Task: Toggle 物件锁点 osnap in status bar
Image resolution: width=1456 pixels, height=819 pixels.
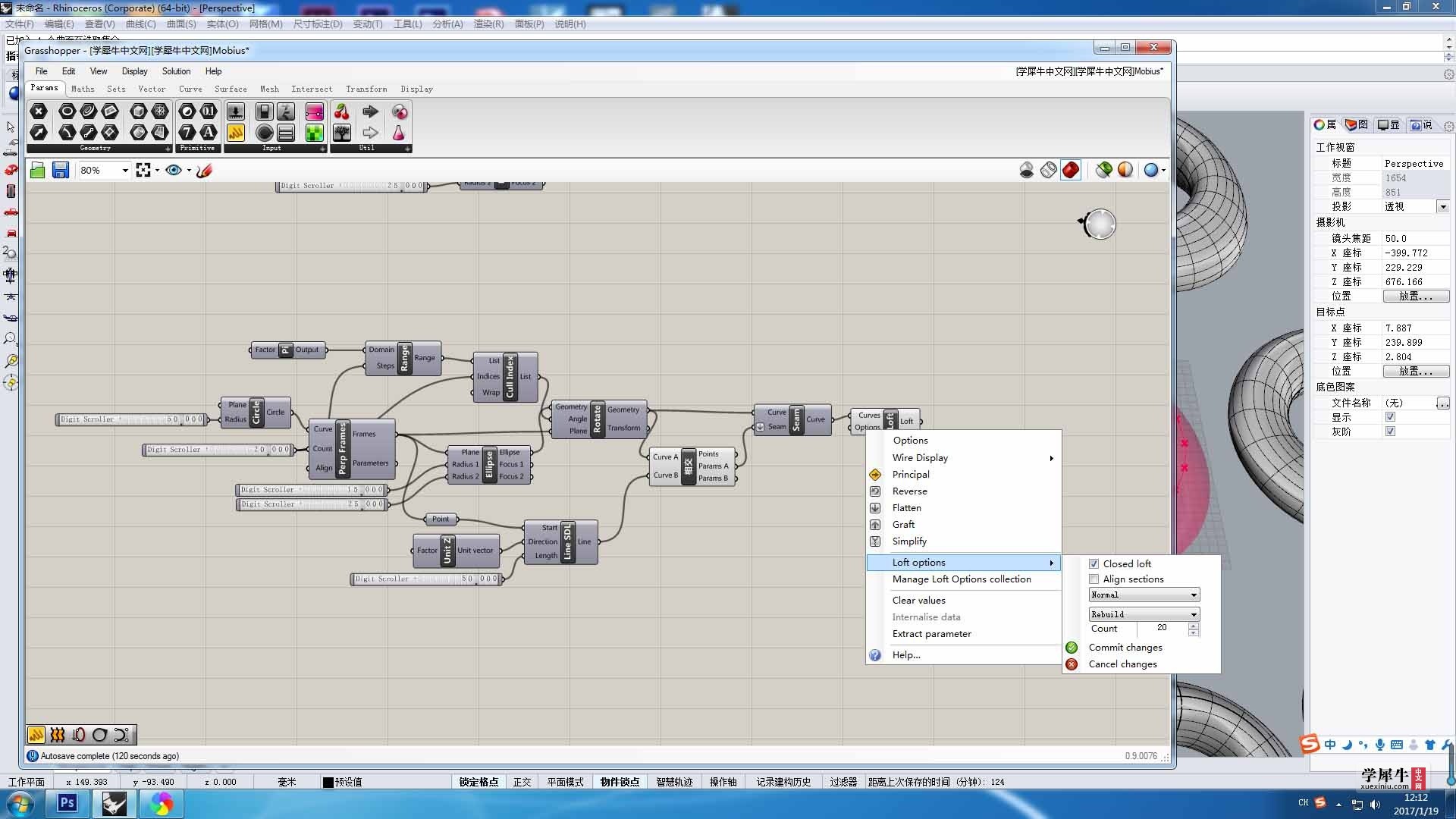Action: coord(620,782)
